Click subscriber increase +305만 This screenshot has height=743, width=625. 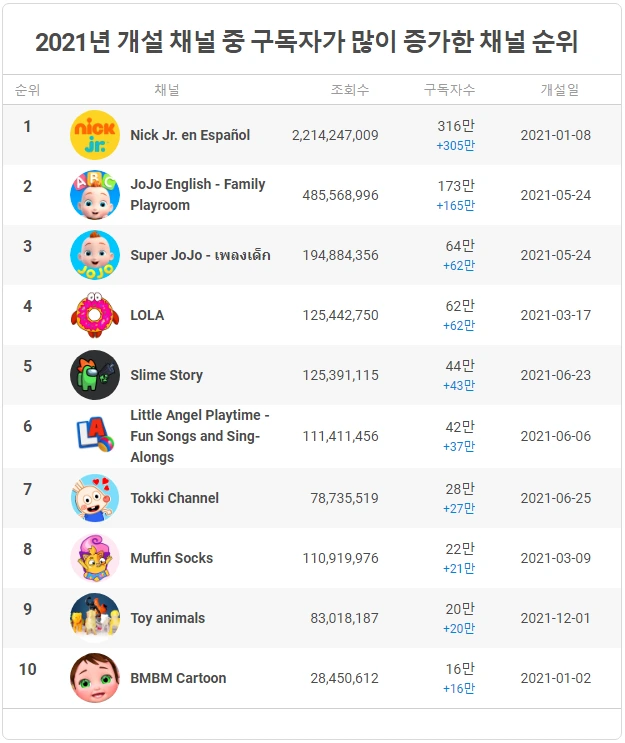[x=455, y=145]
